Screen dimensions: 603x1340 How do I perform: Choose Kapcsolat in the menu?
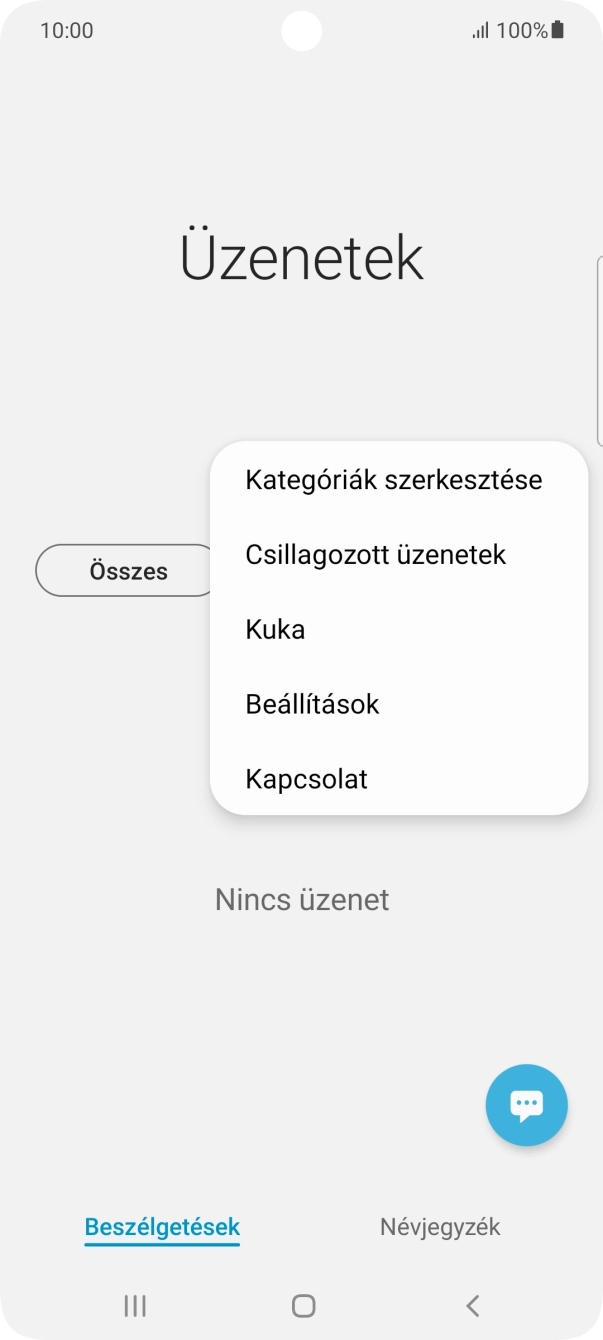pos(307,779)
